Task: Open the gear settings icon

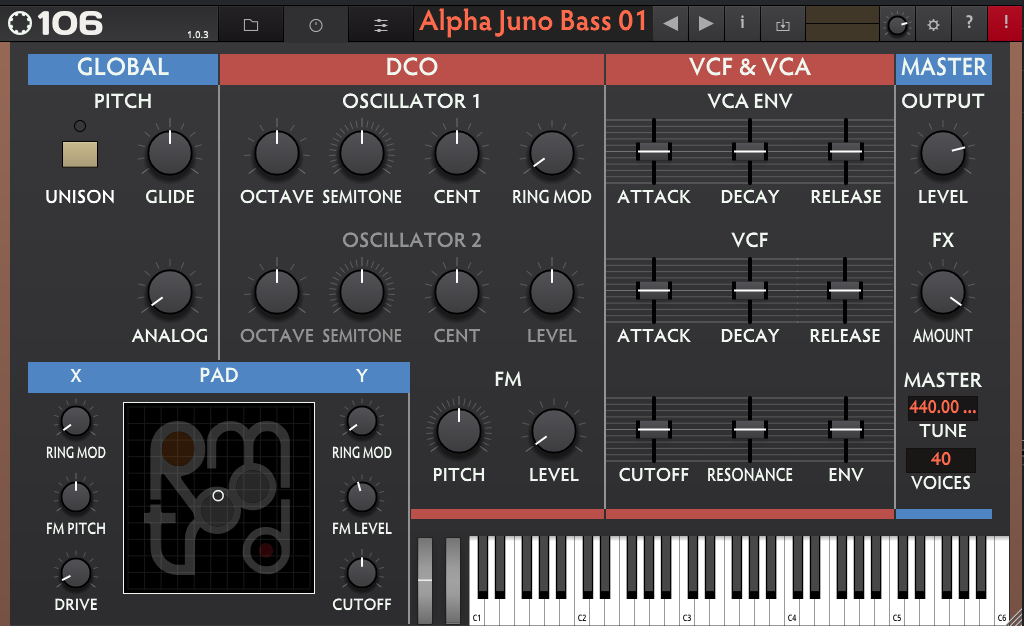Action: click(933, 25)
